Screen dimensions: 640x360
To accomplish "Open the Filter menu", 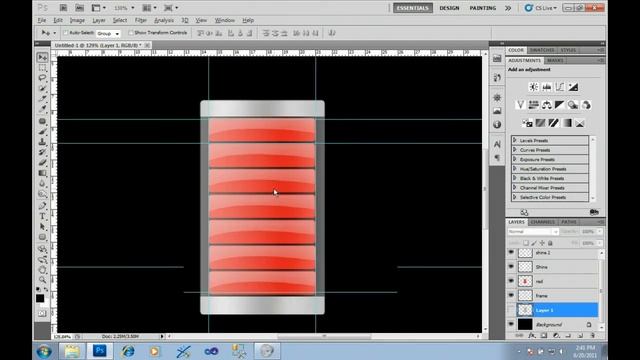I will (140, 20).
